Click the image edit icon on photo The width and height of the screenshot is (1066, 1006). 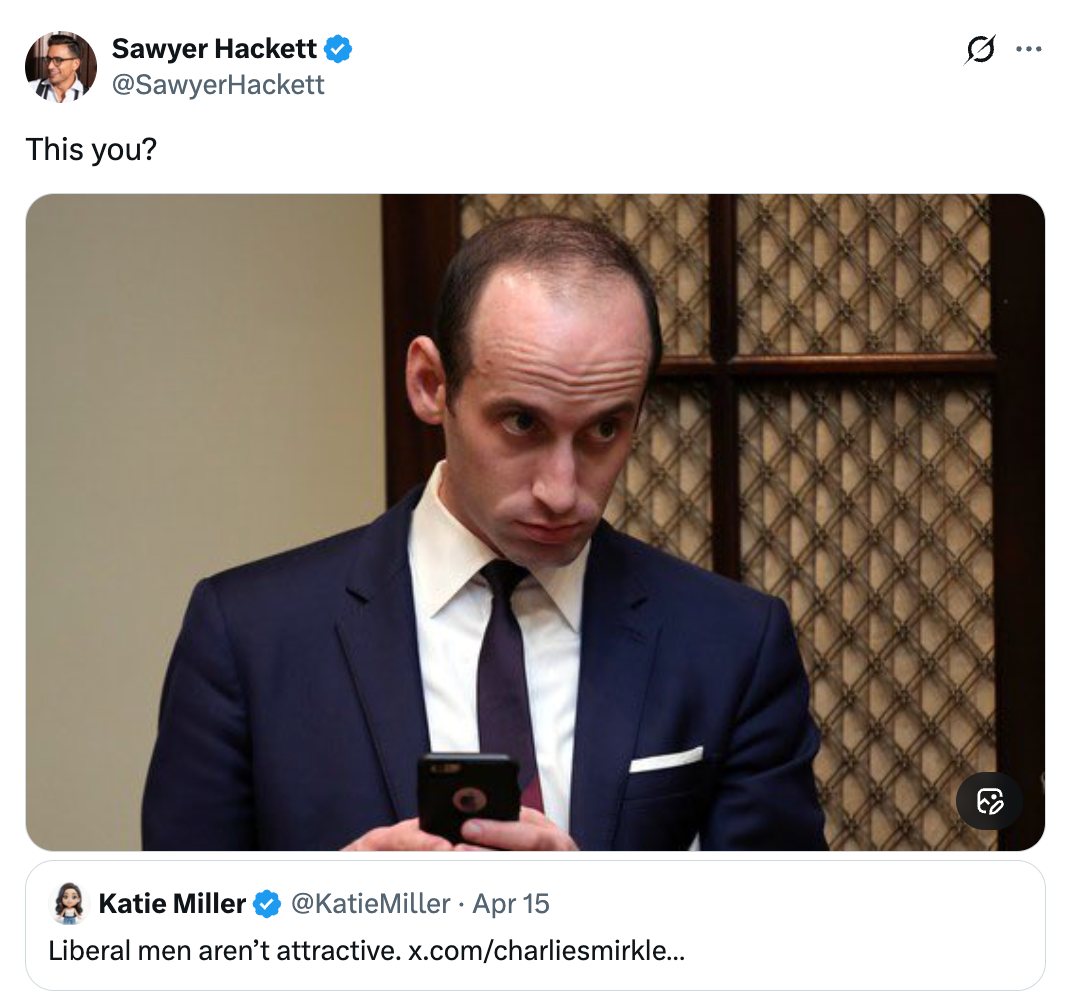[x=989, y=801]
